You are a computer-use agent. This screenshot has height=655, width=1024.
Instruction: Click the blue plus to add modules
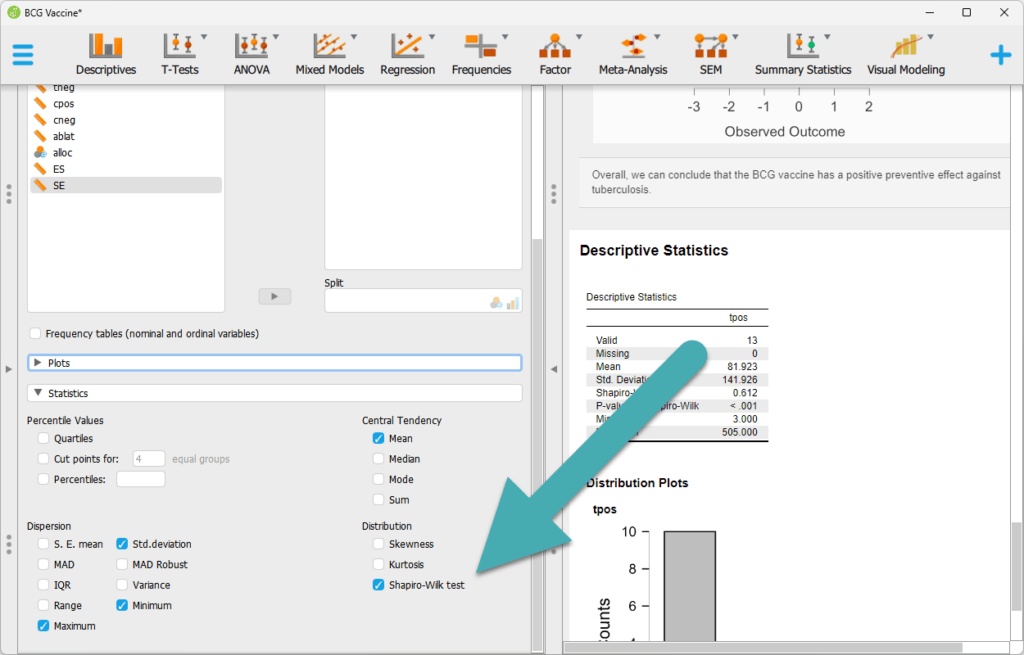click(1000, 55)
